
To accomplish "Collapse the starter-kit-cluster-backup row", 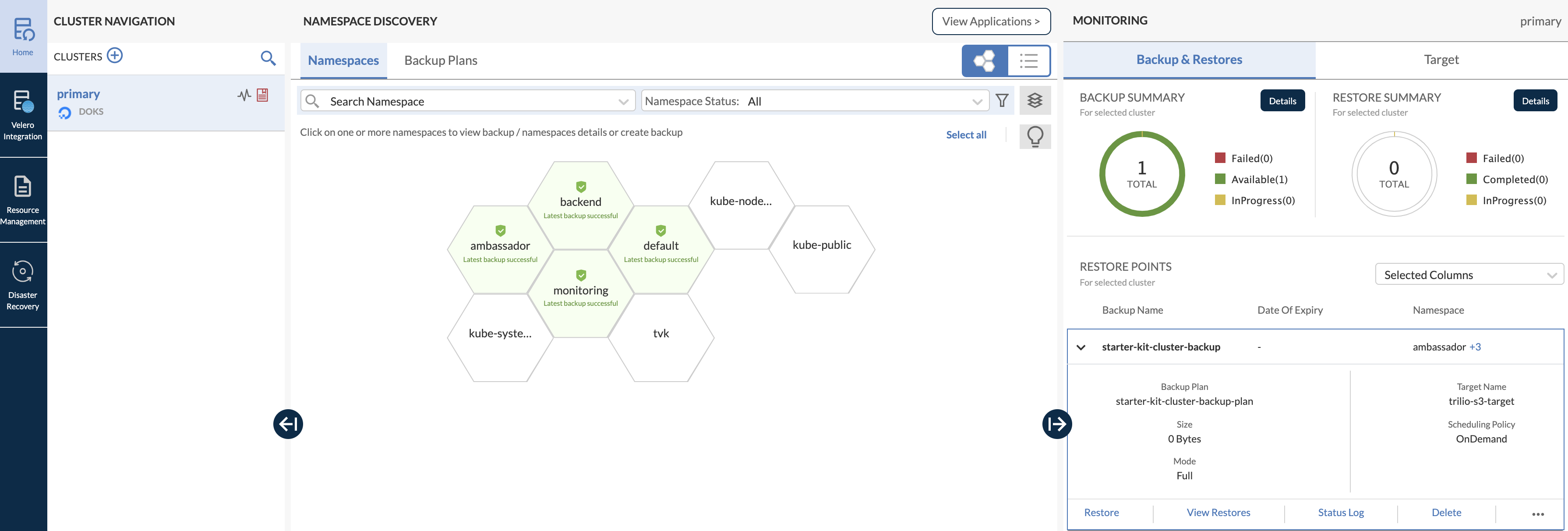I will (1081, 347).
